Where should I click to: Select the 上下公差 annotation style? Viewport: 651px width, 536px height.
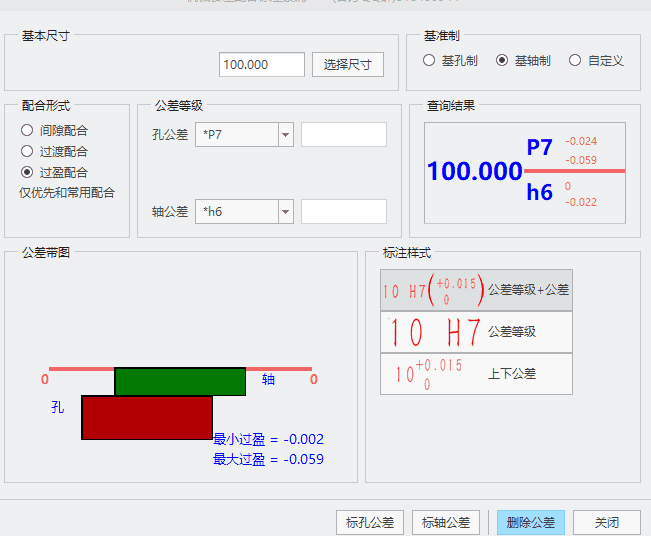coord(476,374)
